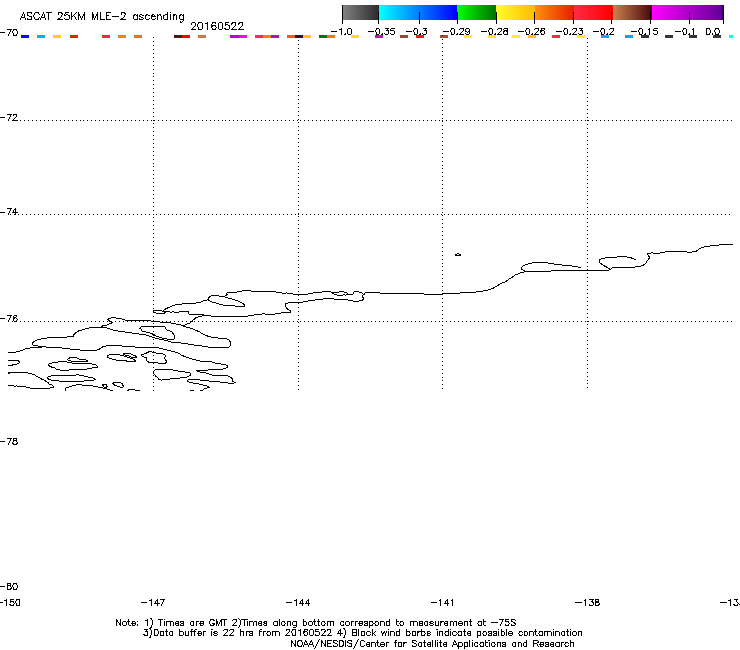Click the 'Times are GMT' note line
The image size is (740, 650).
[x=316, y=623]
